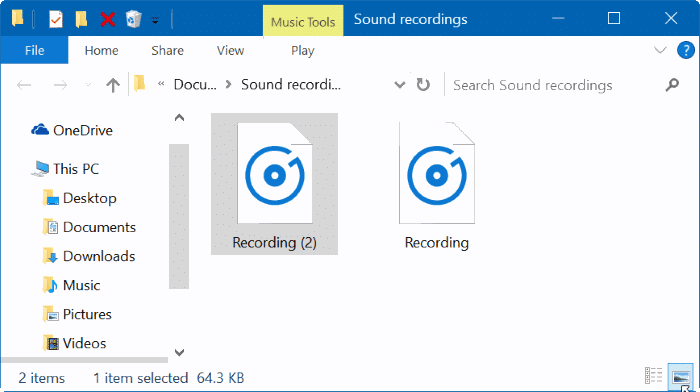Click the navigation pane scroll down arrow

179,352
